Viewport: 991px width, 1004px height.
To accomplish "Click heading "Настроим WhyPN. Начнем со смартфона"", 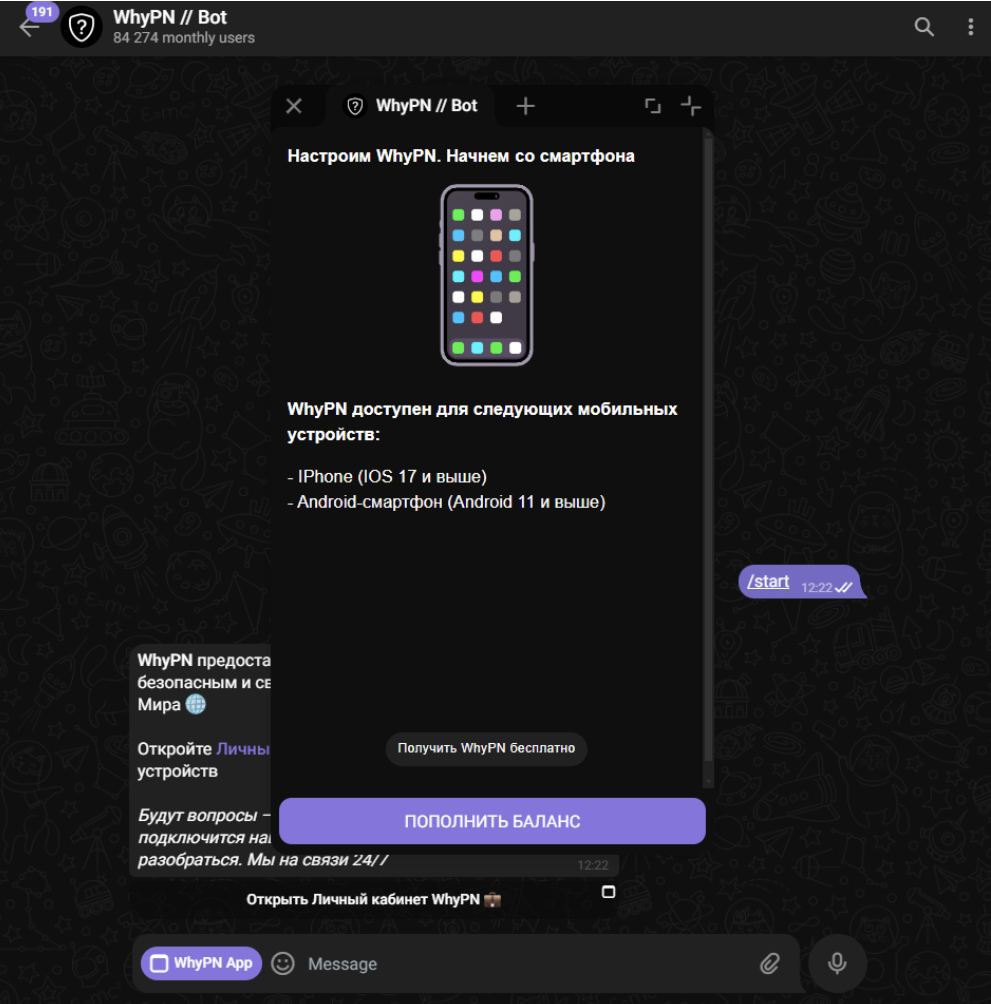I will click(x=461, y=156).
